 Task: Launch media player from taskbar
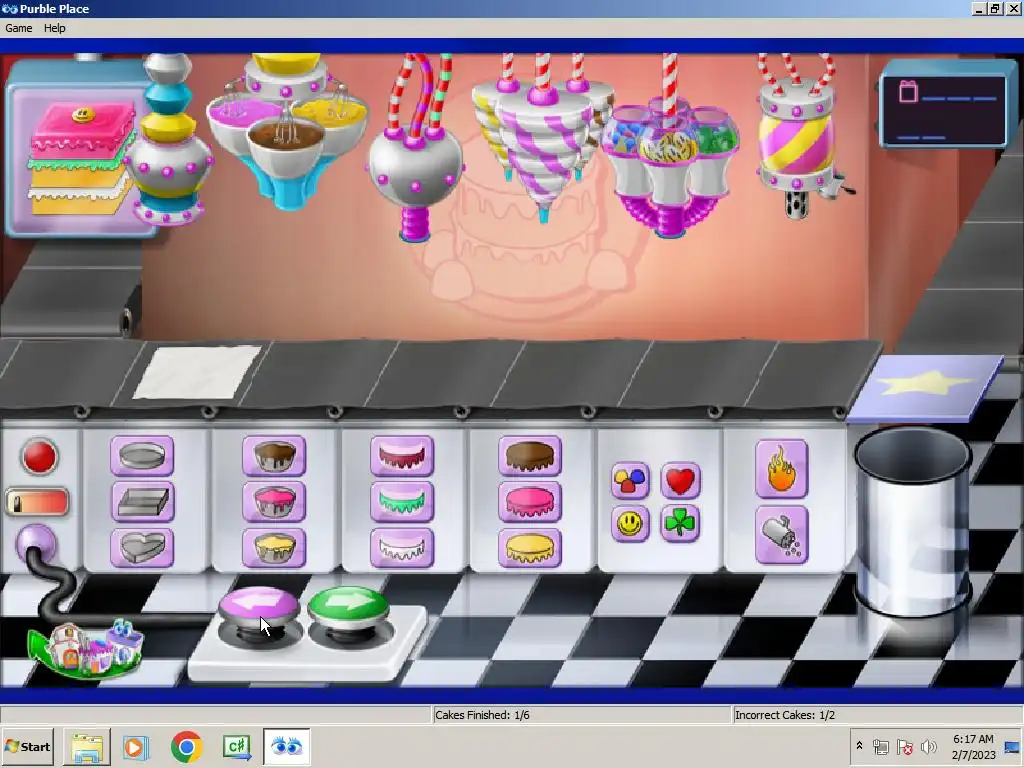pos(136,747)
